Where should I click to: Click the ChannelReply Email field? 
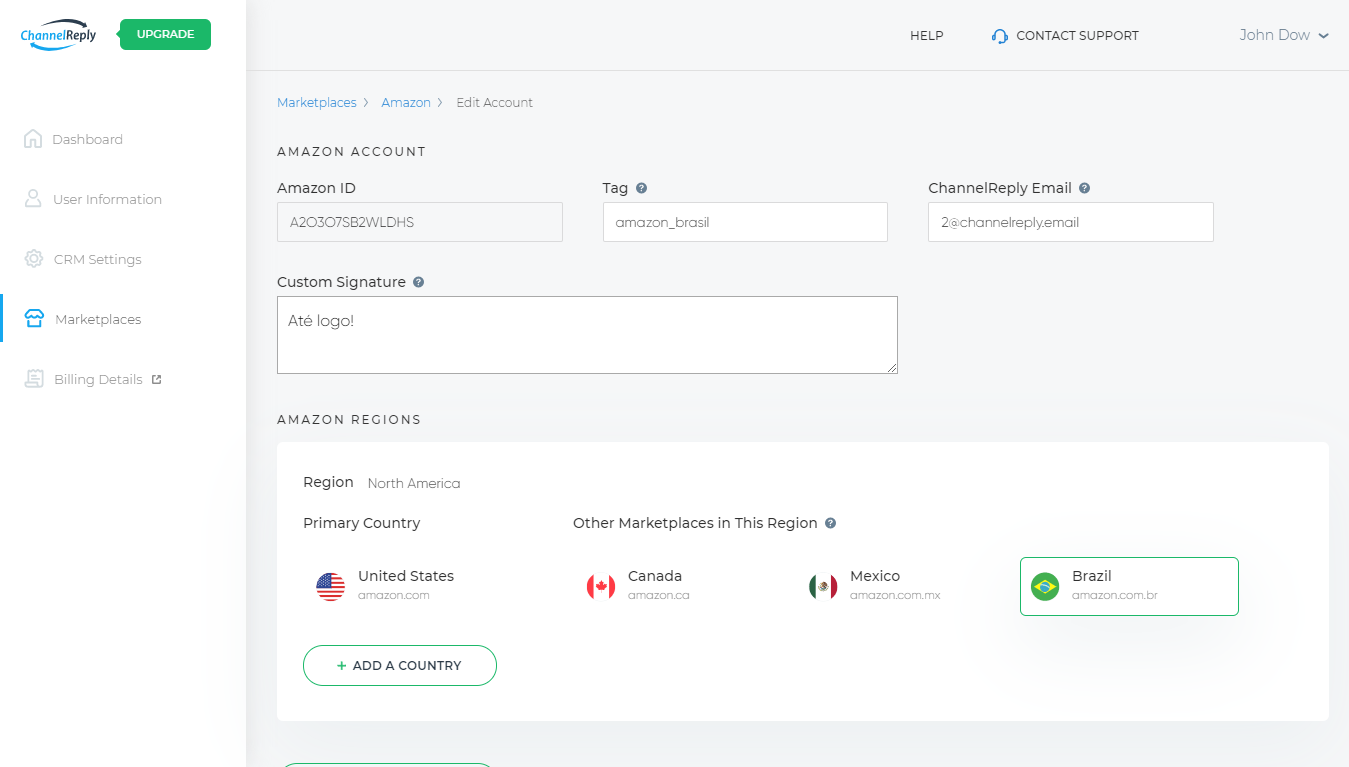click(1071, 222)
